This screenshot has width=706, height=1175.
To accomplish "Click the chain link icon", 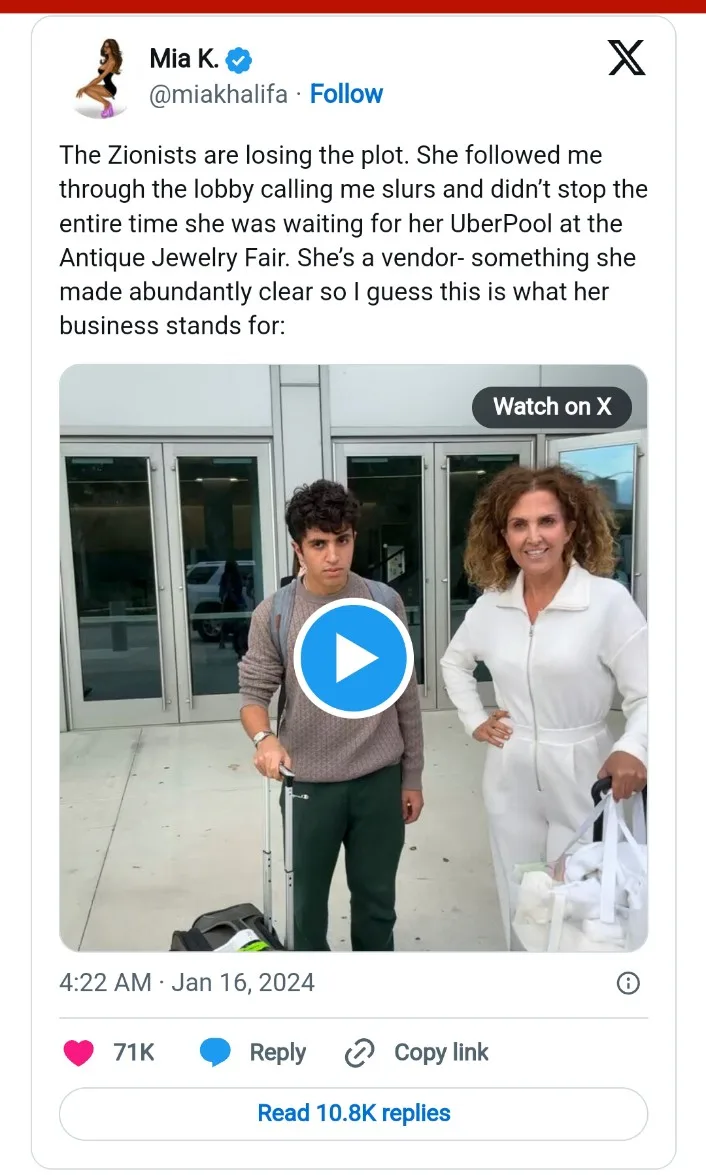I will click(x=359, y=1053).
